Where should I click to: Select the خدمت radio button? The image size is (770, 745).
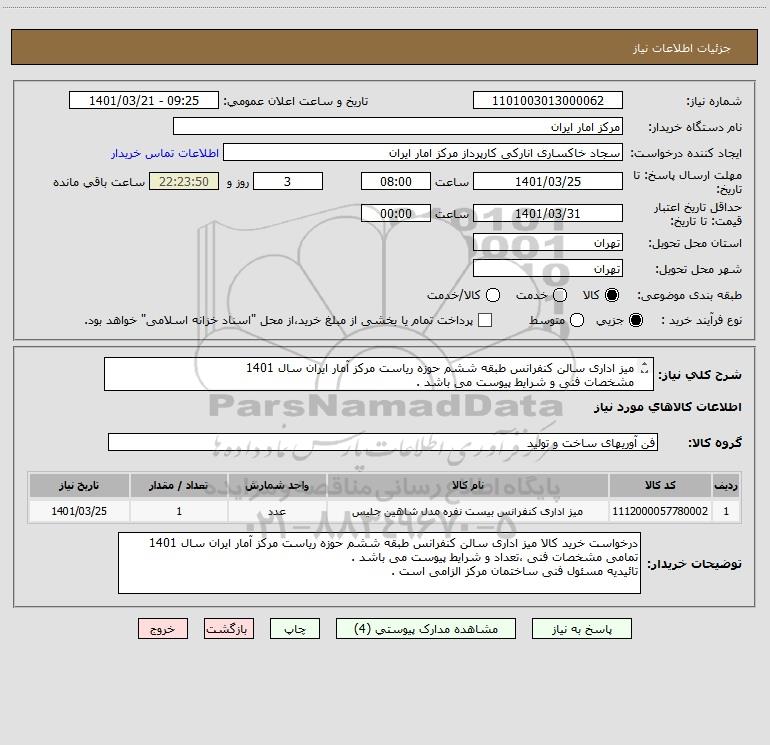coord(560,295)
